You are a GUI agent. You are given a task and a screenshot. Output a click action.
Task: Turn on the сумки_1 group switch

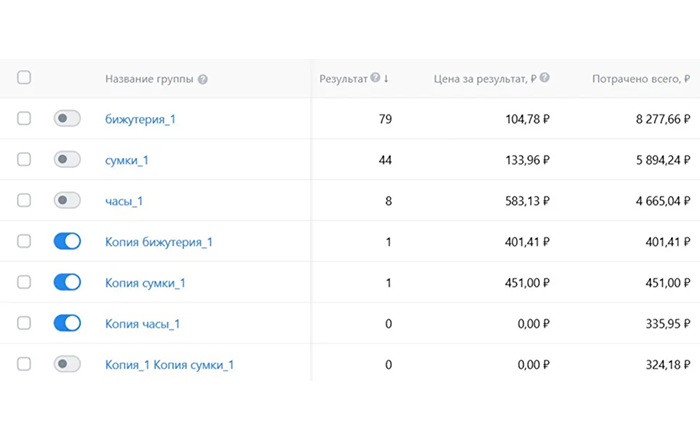[x=67, y=160]
